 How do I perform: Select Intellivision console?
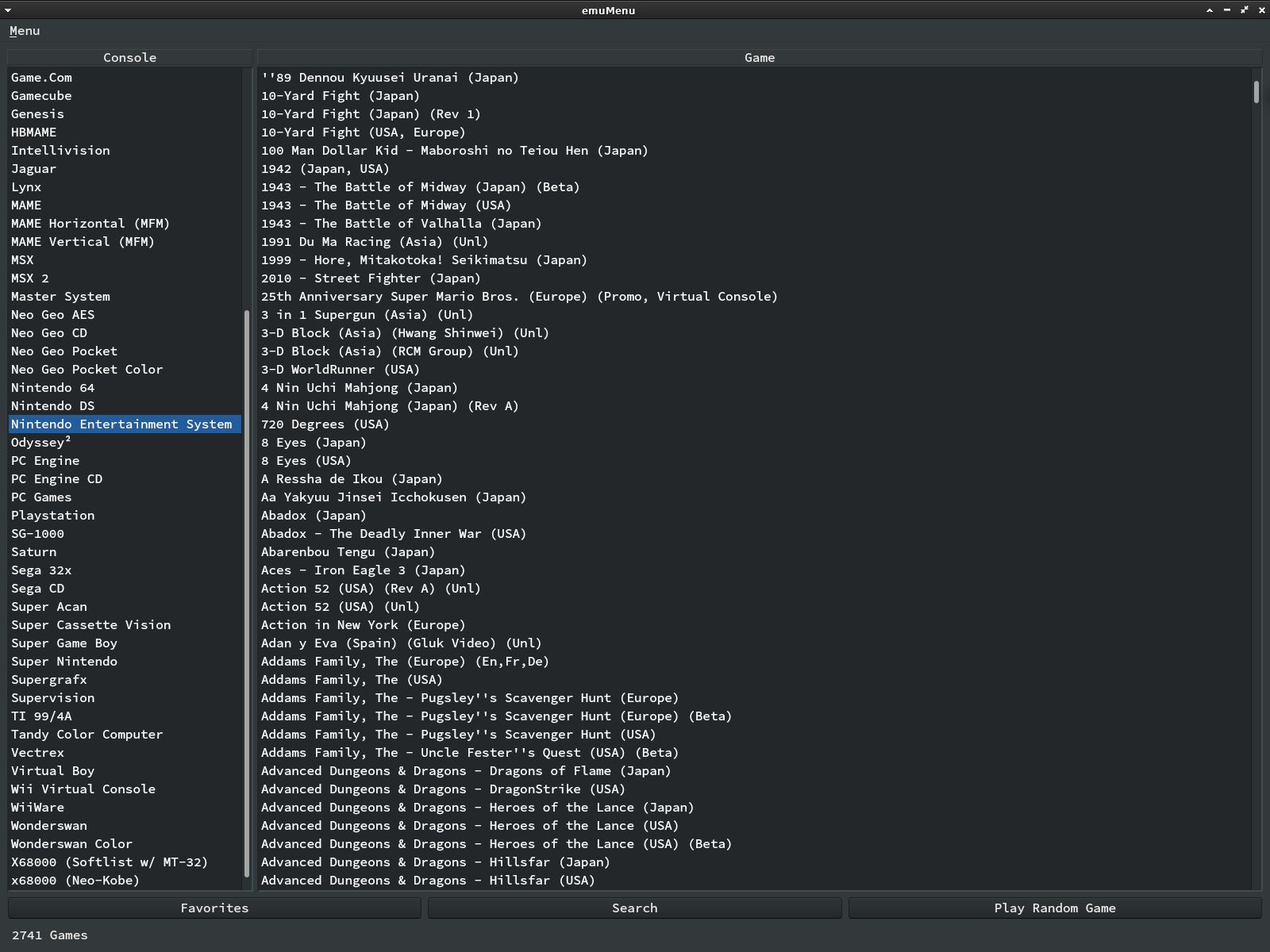coord(125,151)
